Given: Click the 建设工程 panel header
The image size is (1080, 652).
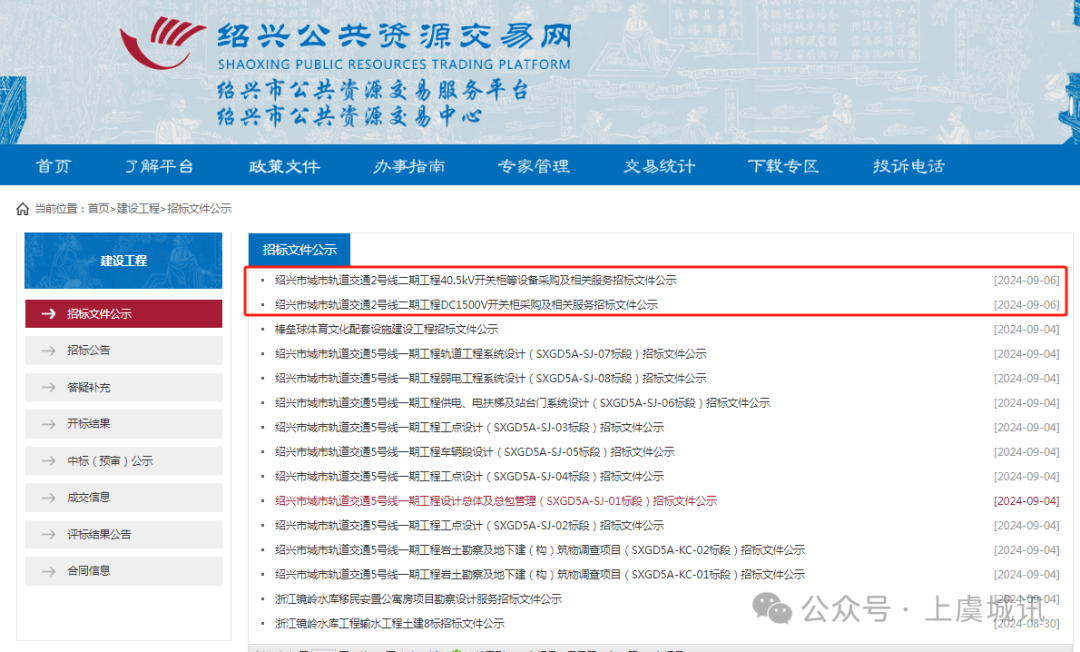Looking at the screenshot, I should pyautogui.click(x=123, y=260).
